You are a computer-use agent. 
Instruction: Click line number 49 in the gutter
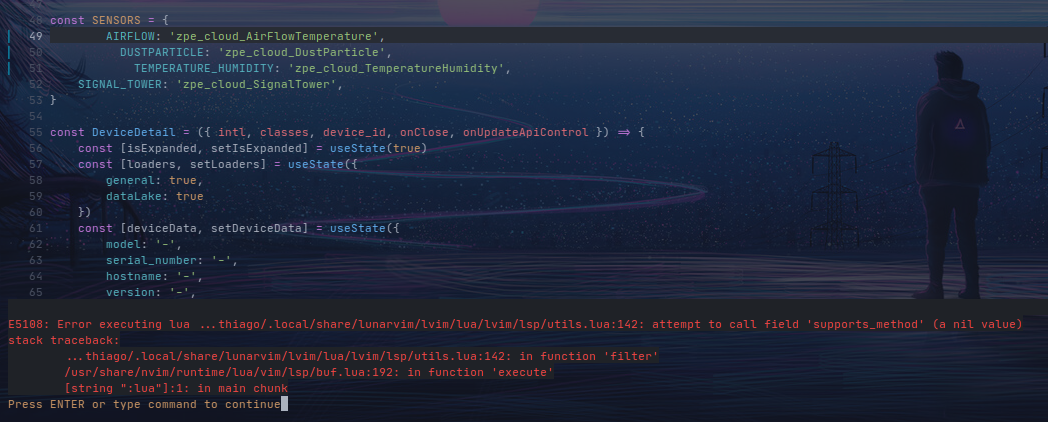36,36
